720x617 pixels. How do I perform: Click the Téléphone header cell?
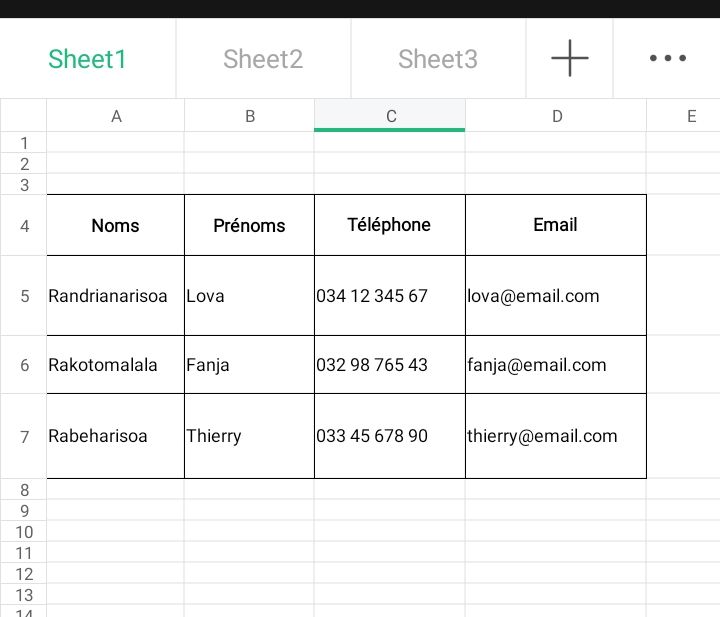tap(390, 226)
